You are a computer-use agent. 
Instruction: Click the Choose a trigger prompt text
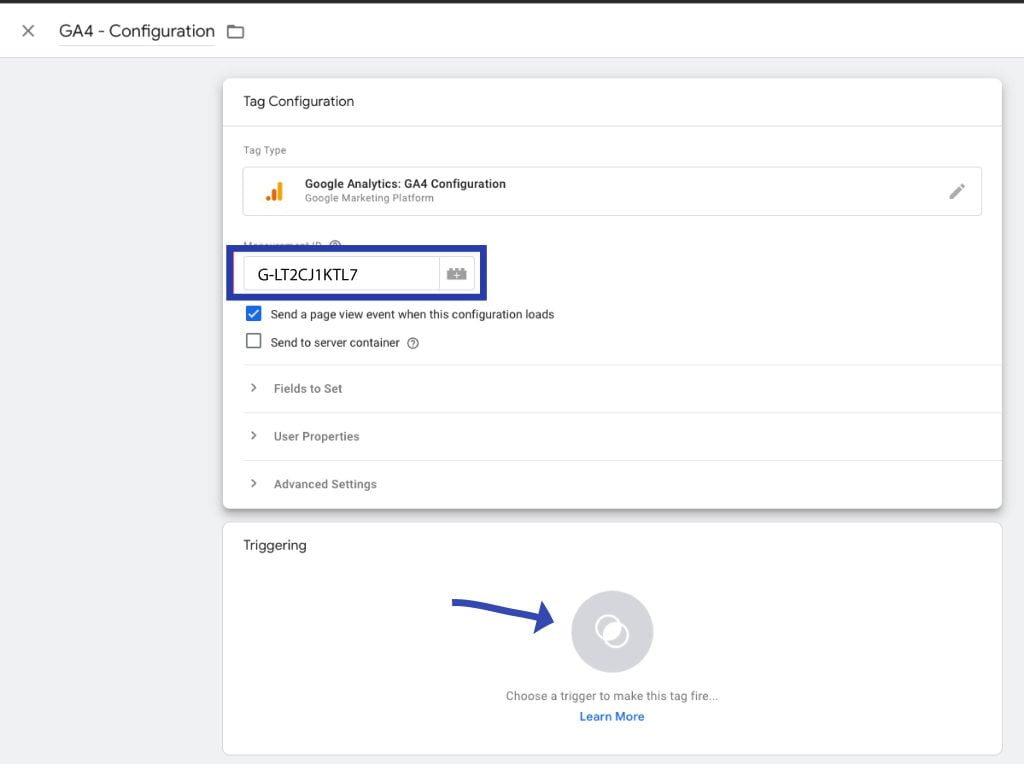[x=612, y=696]
